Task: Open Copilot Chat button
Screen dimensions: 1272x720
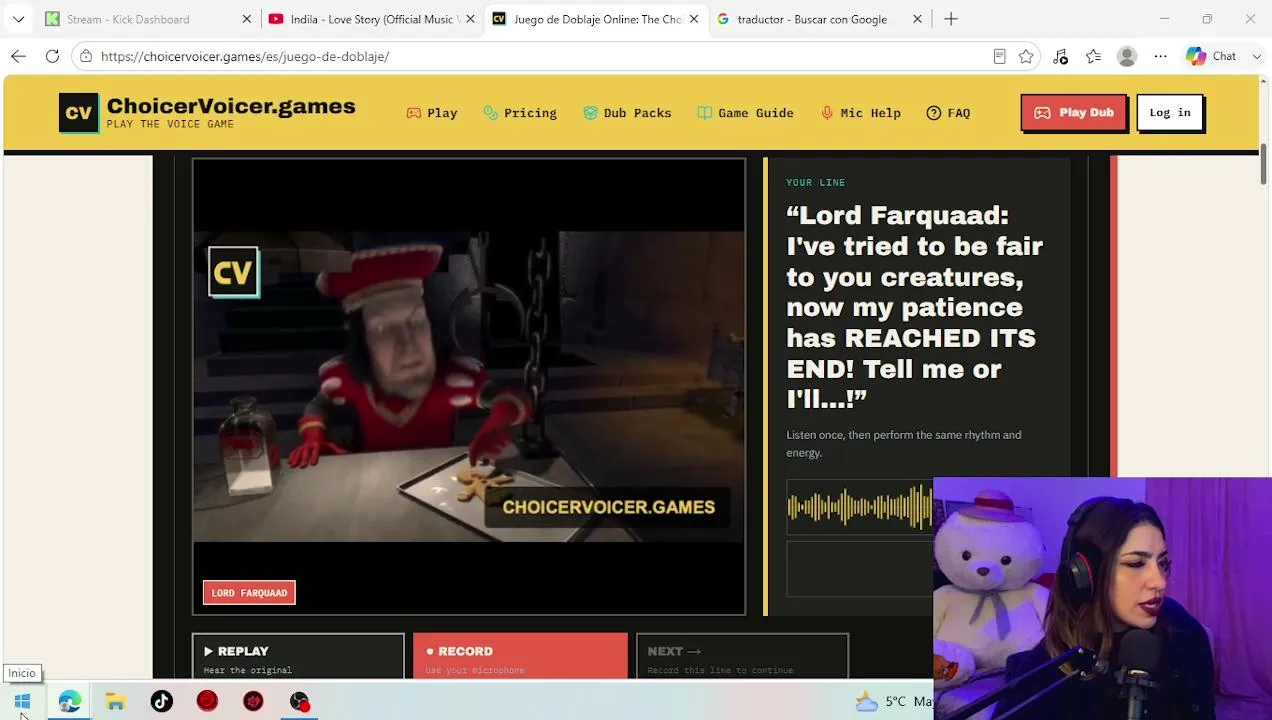Action: tap(1212, 56)
